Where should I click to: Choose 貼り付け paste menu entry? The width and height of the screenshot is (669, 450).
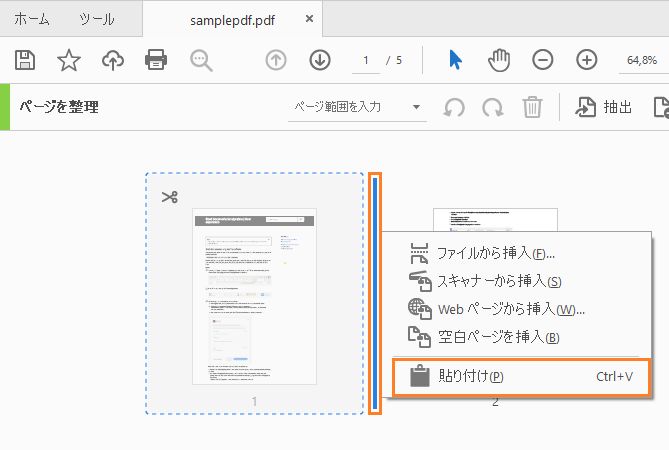(522, 377)
